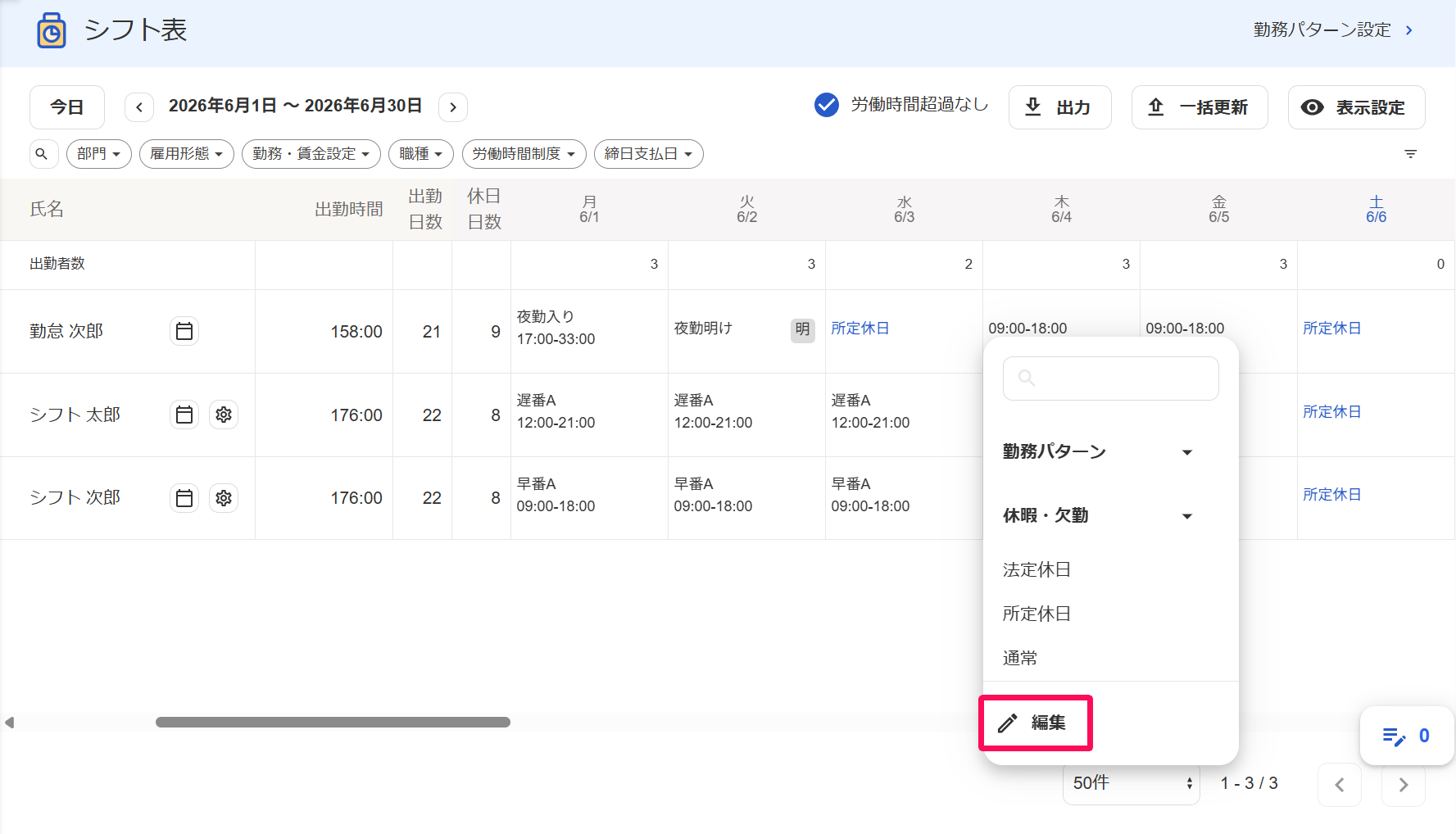Click the 土 6/6 column header
Image resolution: width=1456 pixels, height=834 pixels.
(x=1377, y=210)
